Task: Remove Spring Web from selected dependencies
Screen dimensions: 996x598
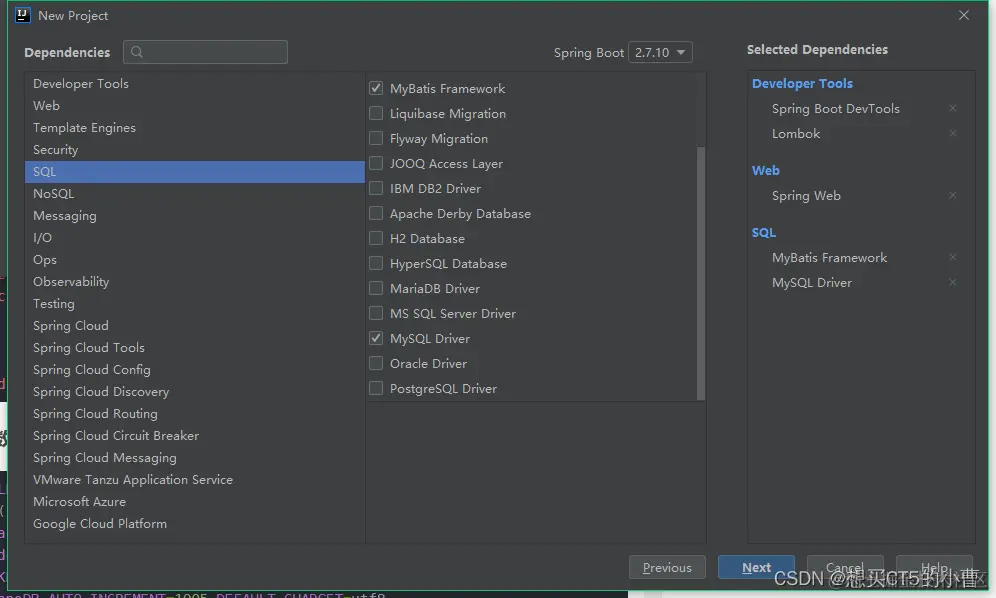Action: [952, 196]
